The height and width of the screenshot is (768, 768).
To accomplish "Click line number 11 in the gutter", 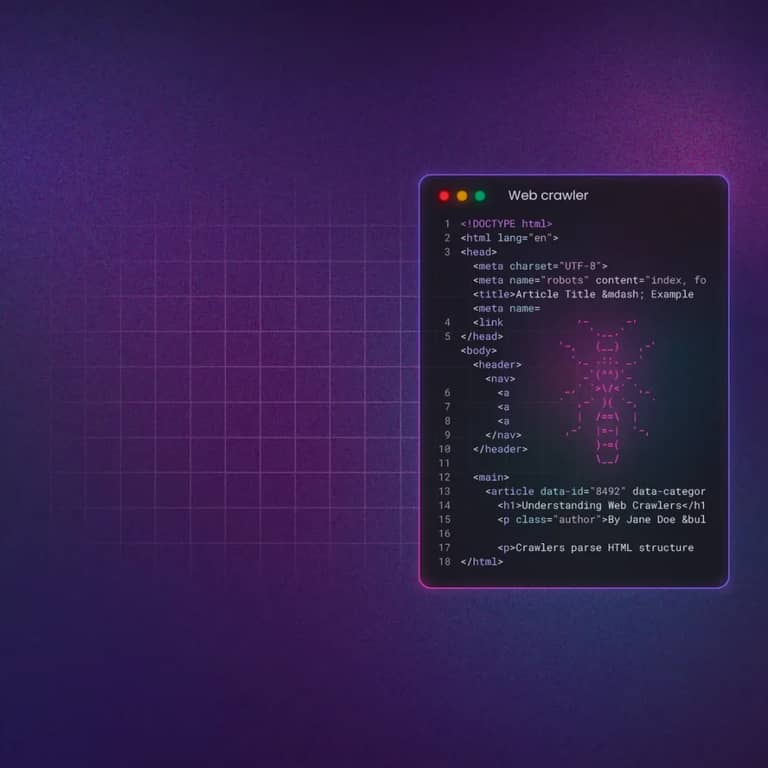I will (x=444, y=463).
